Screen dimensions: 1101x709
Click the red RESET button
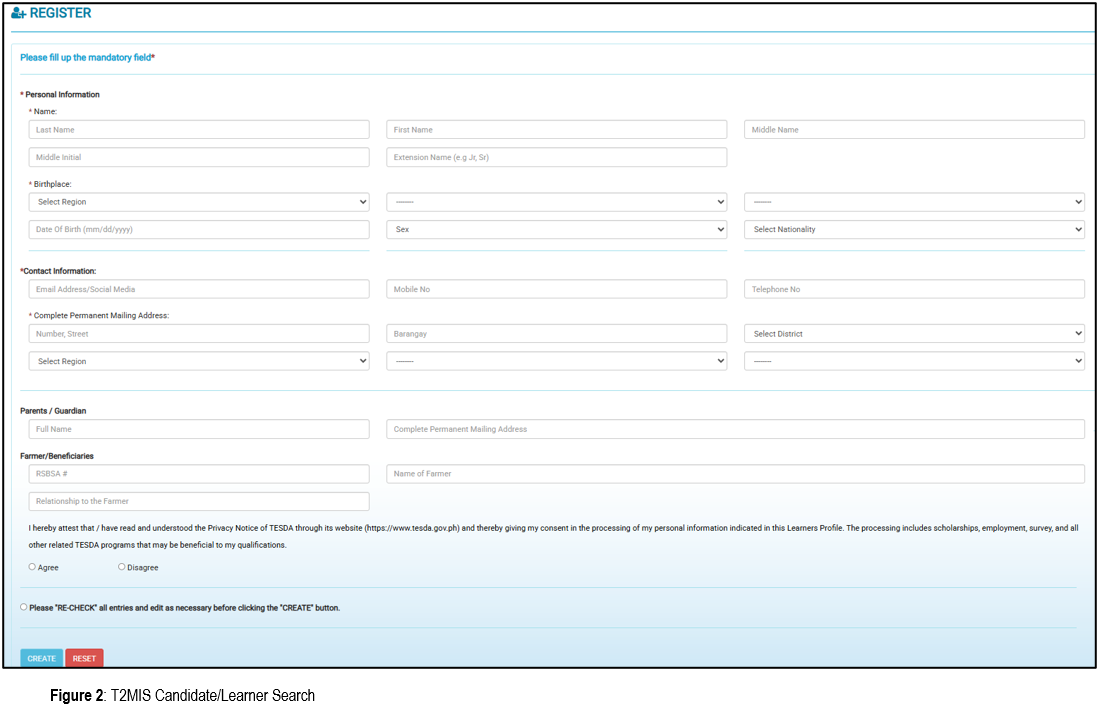pos(84,658)
